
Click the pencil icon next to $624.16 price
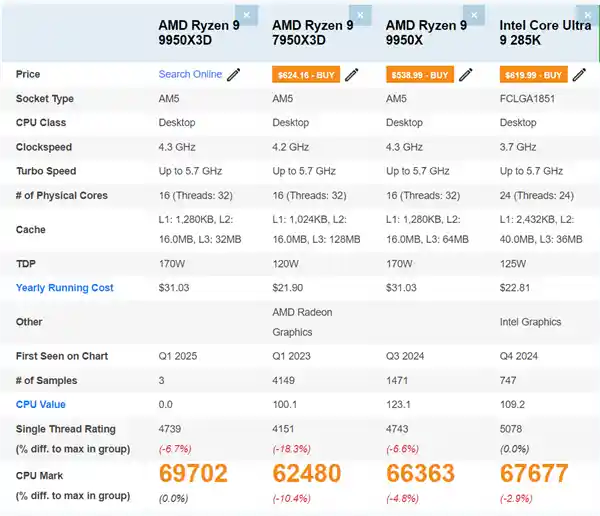click(351, 75)
